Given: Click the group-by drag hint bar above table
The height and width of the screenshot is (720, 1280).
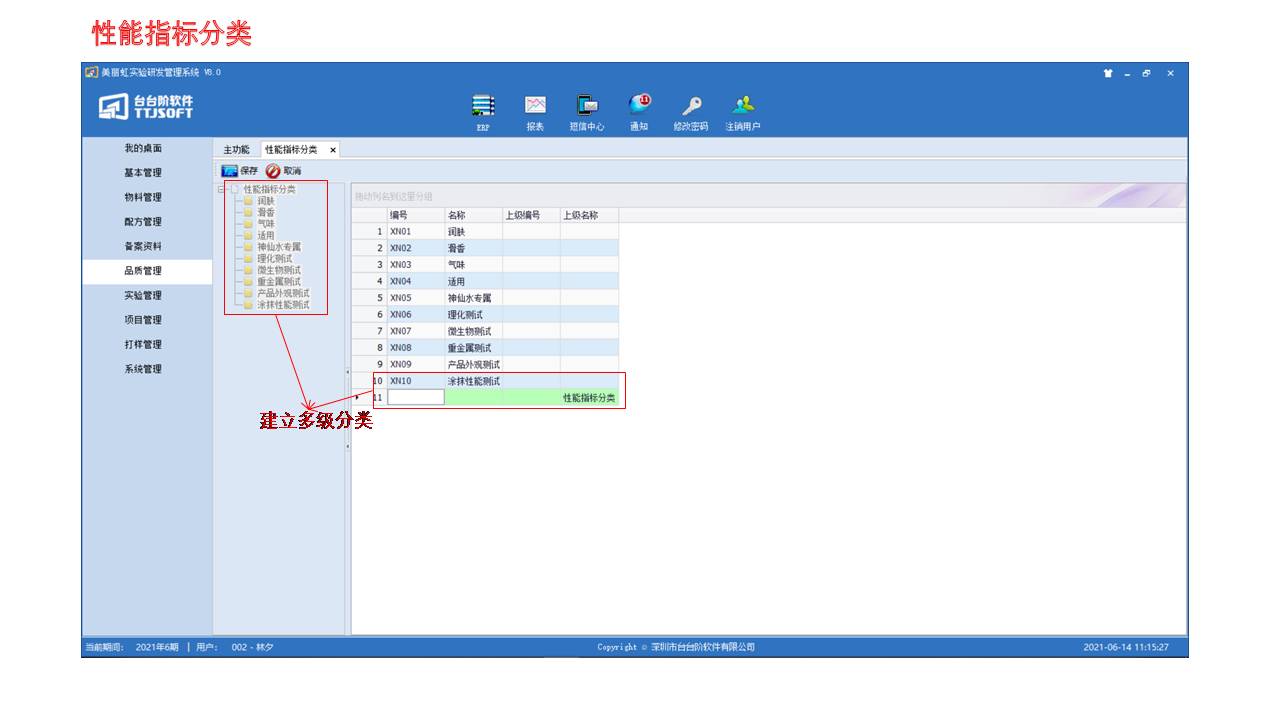Looking at the screenshot, I should coord(768,196).
